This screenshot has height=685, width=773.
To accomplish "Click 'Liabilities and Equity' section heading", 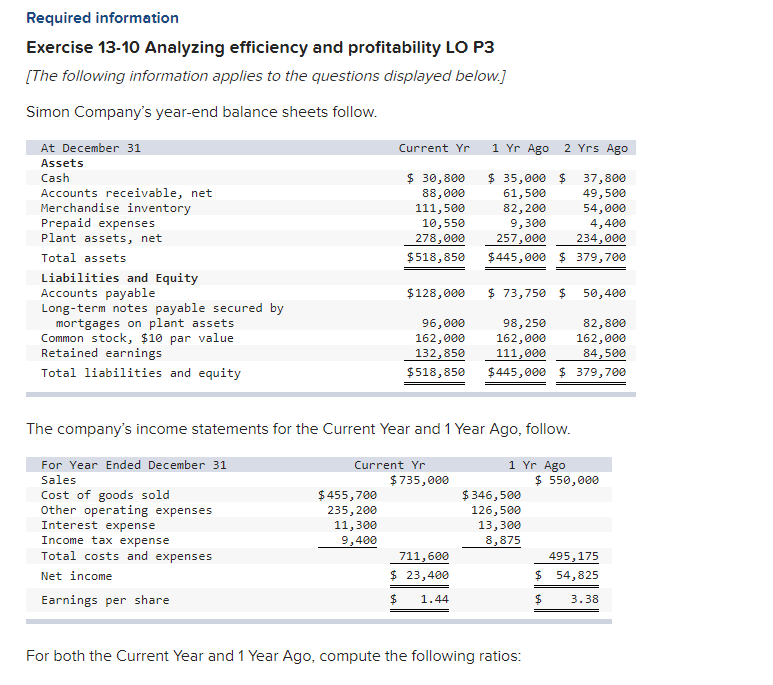I will pos(119,278).
